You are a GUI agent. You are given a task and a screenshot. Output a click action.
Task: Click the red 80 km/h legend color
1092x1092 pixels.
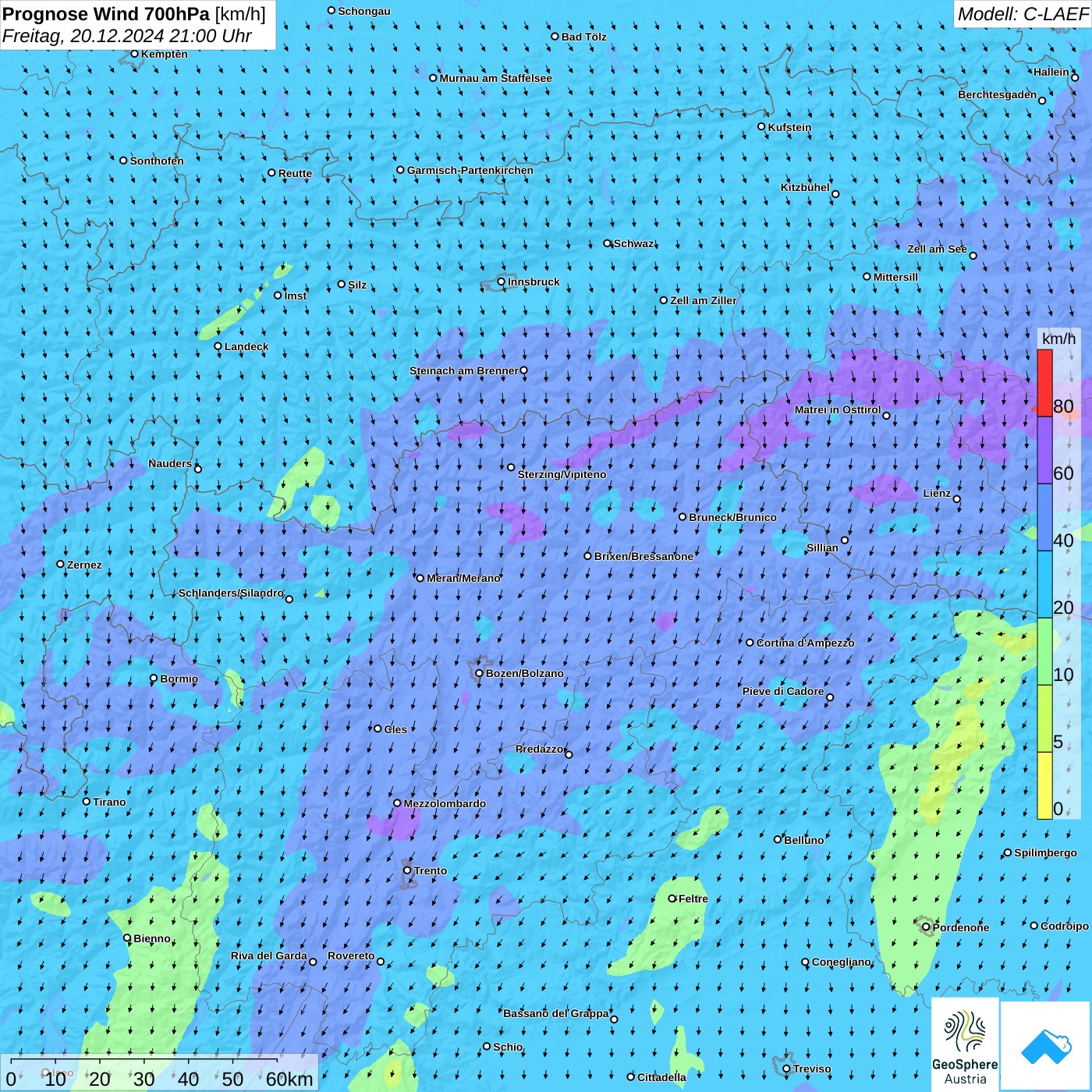(x=1044, y=383)
